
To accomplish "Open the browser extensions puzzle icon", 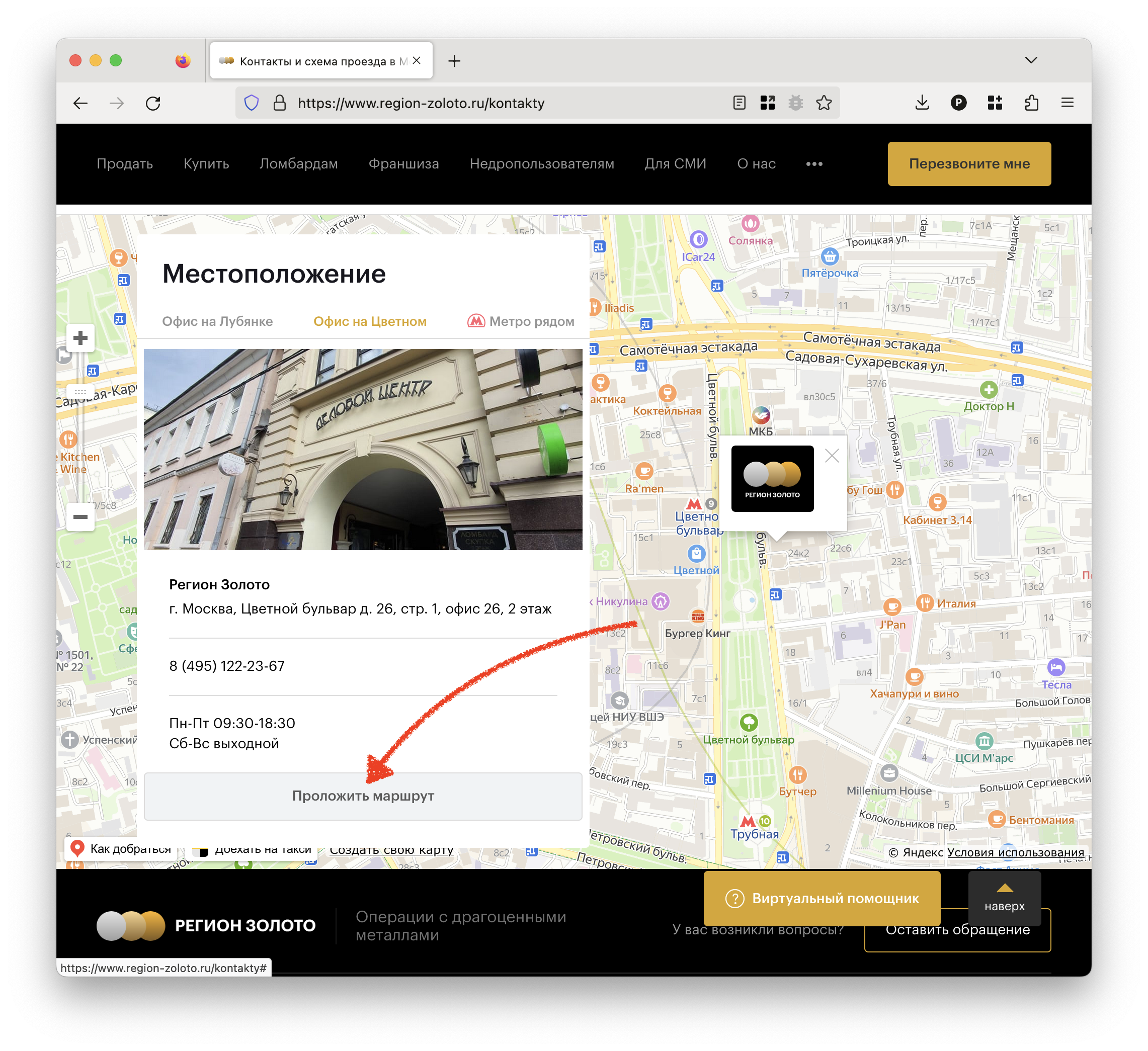I will (x=1031, y=103).
